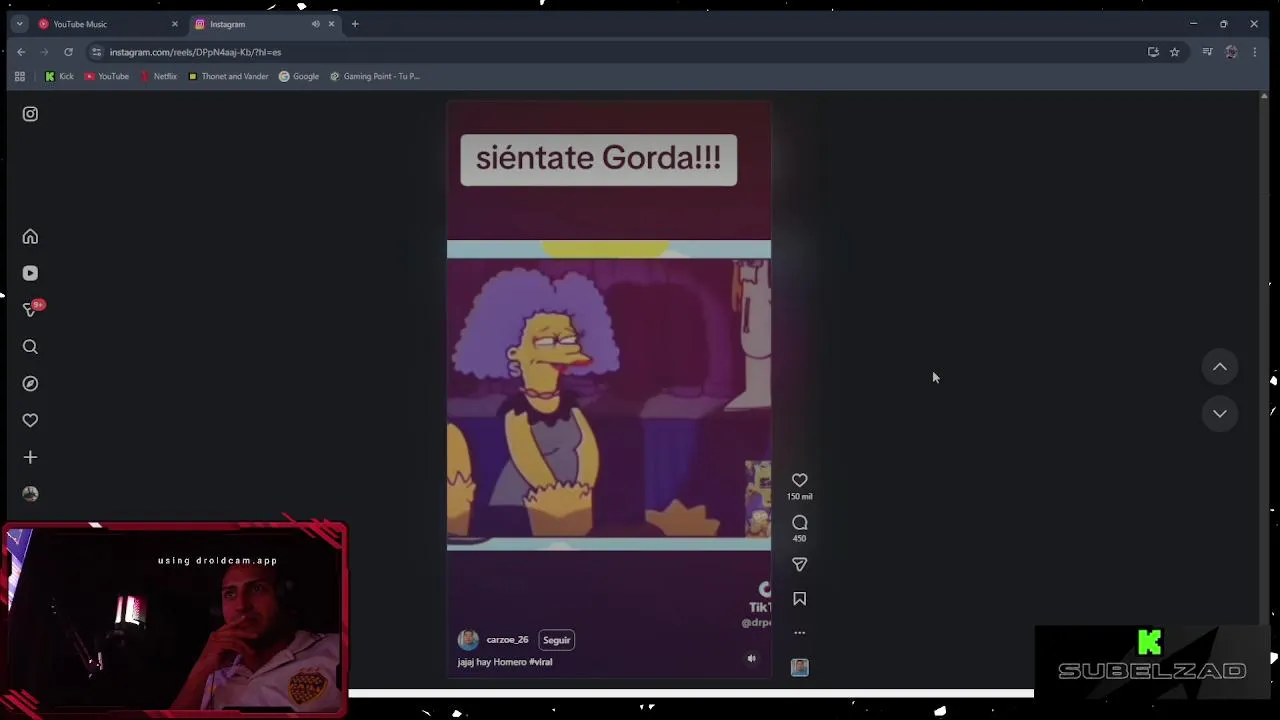The width and height of the screenshot is (1280, 720).
Task: Open the Instagram logo home link
Action: tap(30, 114)
